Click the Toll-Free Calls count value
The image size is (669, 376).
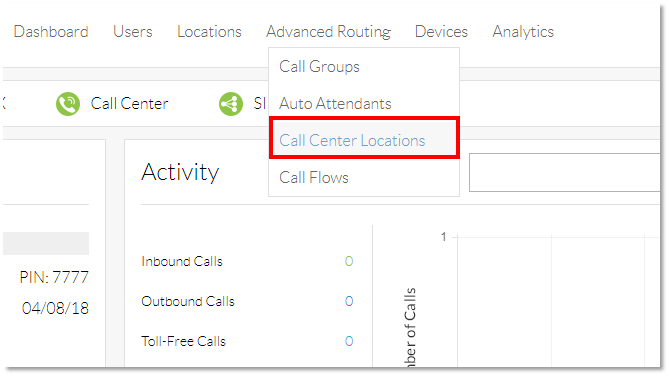(x=349, y=341)
